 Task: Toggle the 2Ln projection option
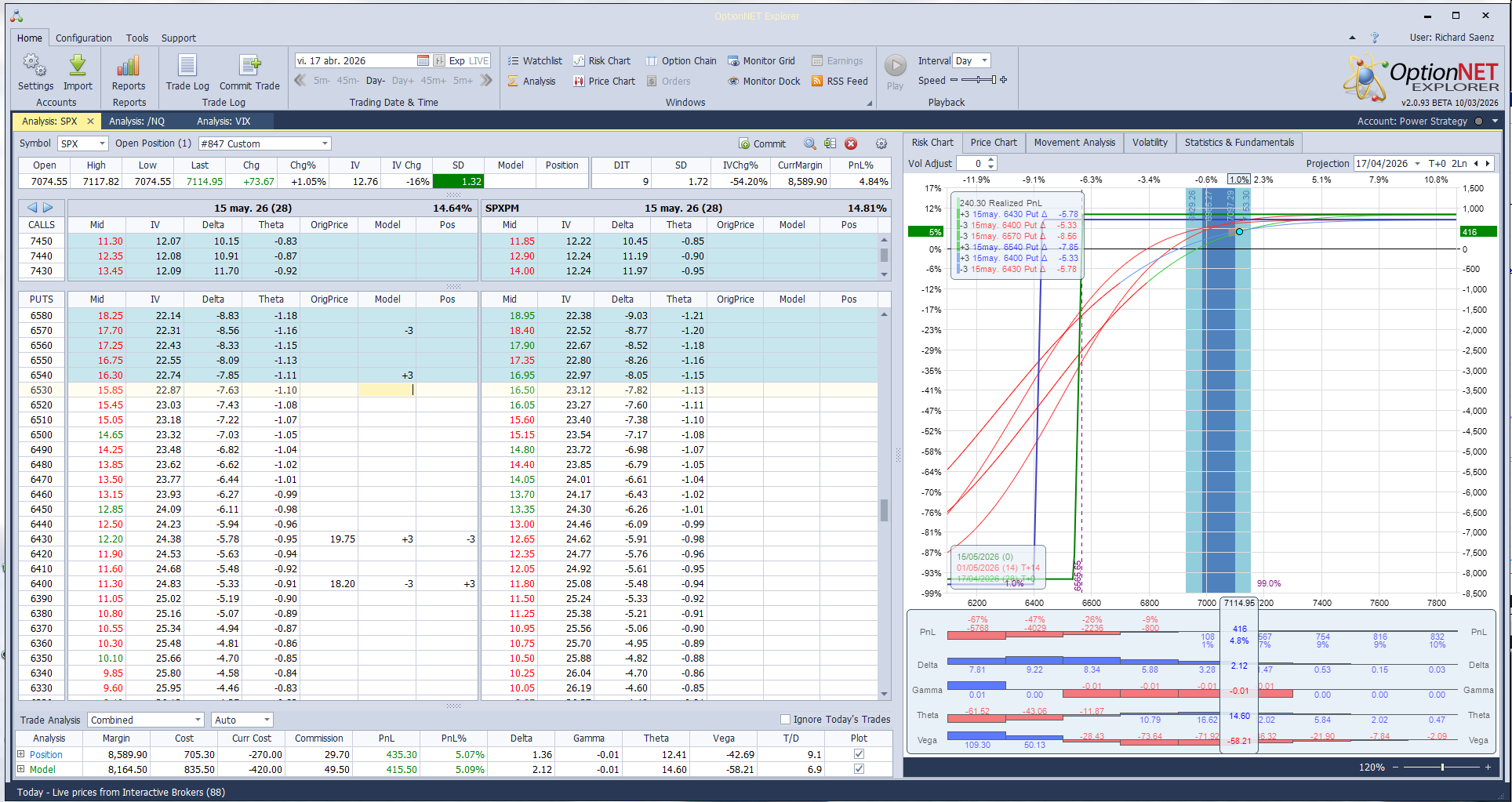pyautogui.click(x=1459, y=163)
